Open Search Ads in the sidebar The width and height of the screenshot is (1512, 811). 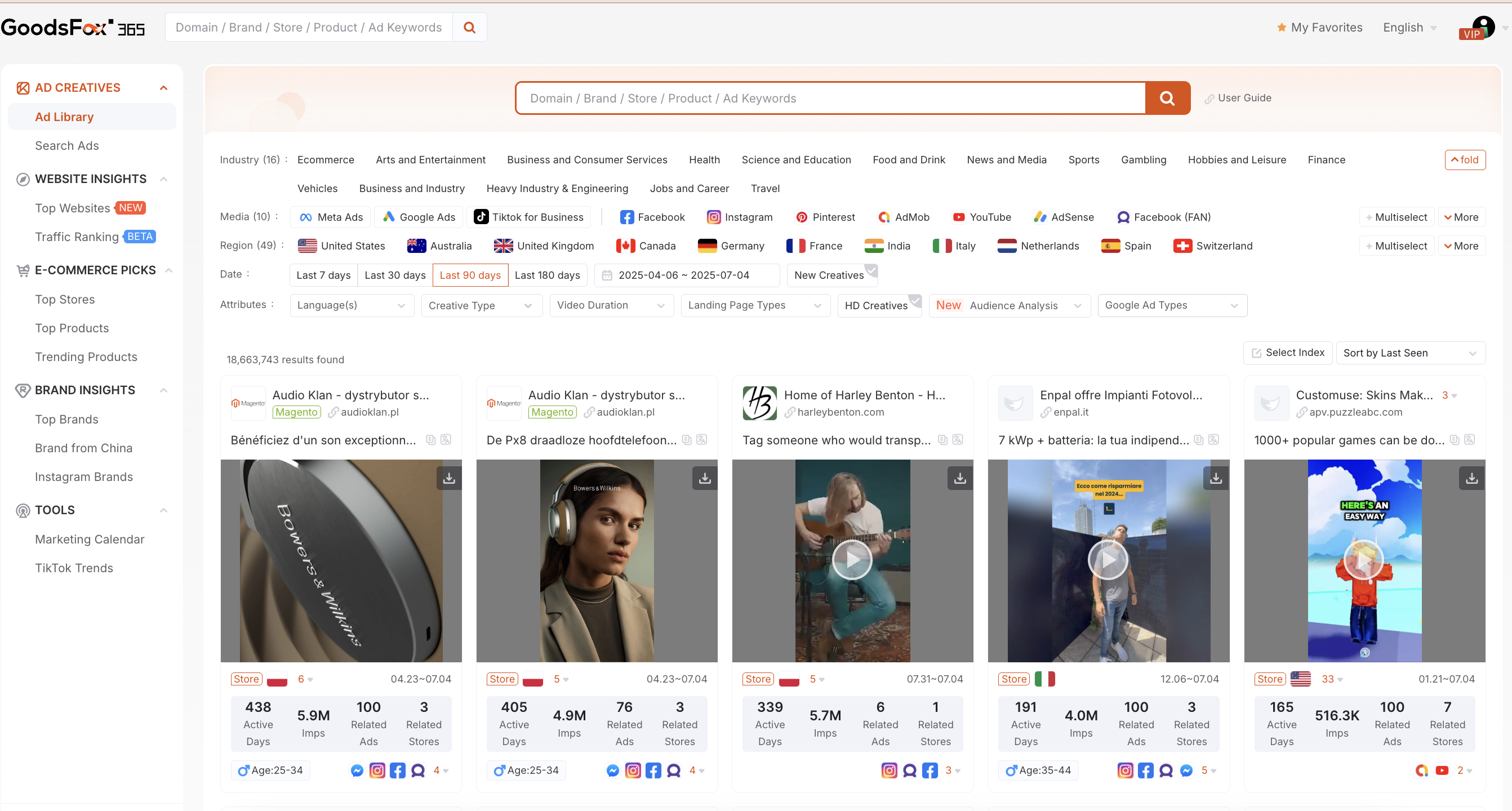pyautogui.click(x=67, y=145)
